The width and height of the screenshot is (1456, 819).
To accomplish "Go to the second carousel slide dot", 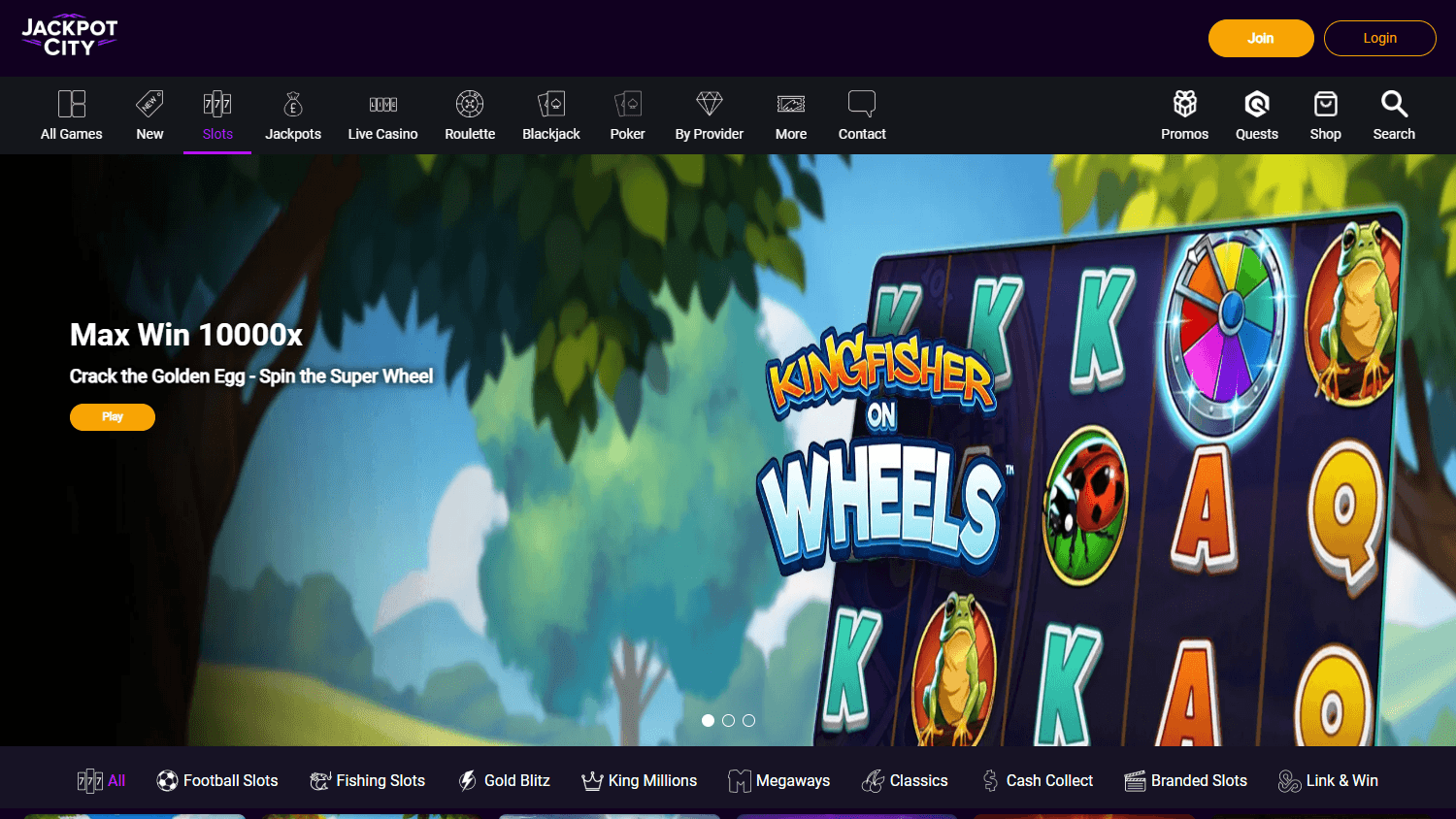I will click(728, 720).
